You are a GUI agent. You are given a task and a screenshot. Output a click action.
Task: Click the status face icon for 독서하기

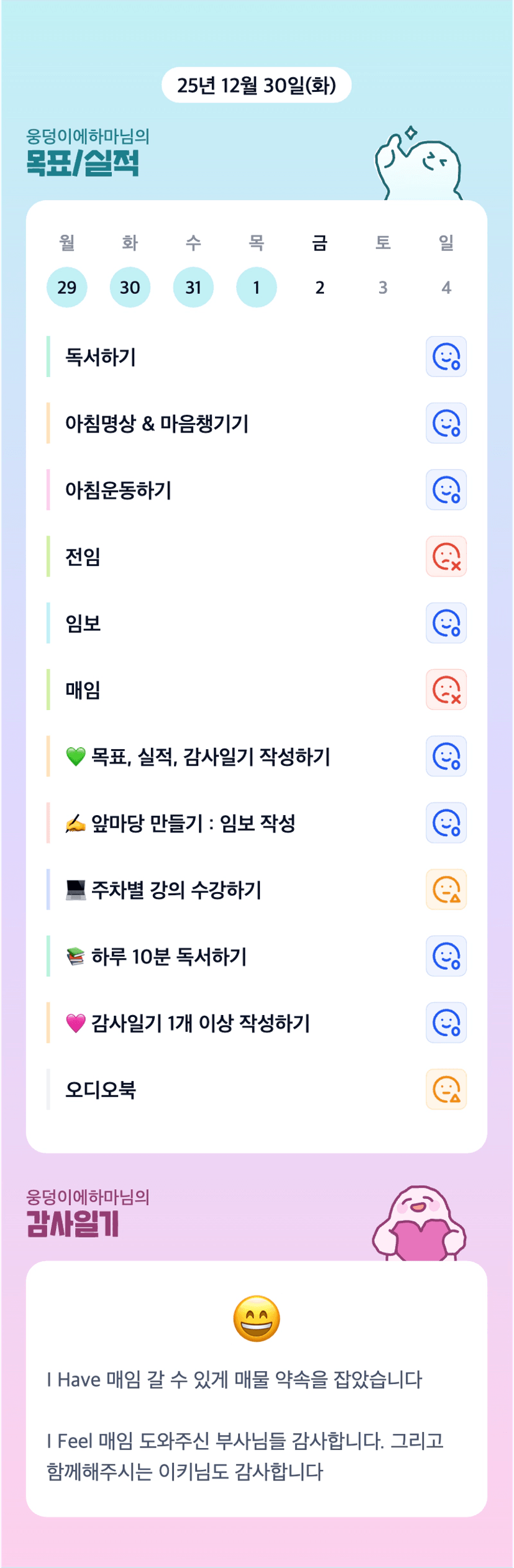[446, 357]
